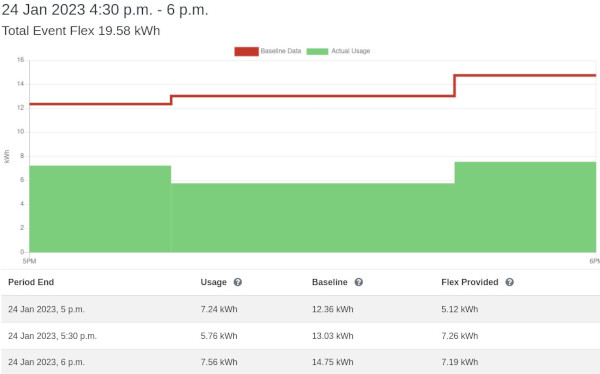Click the 7.24 kWh usage value

tap(219, 309)
